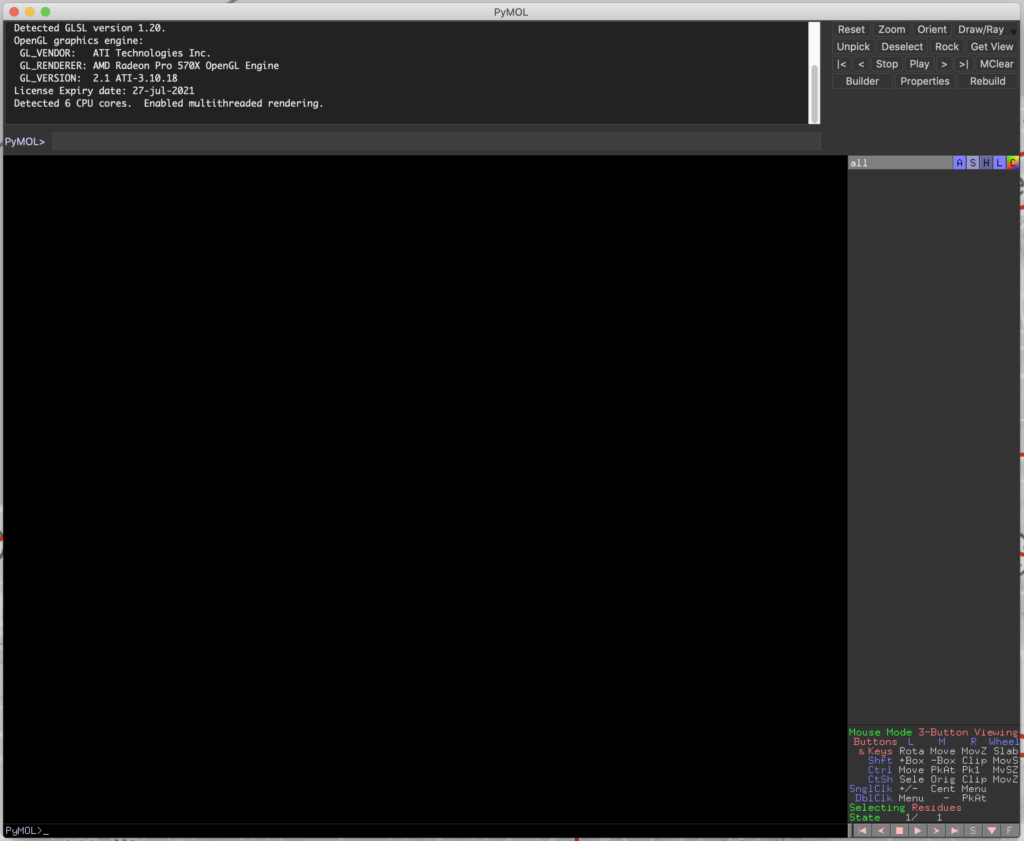Image resolution: width=1024 pixels, height=841 pixels.
Task: Click the Rebuild button
Action: coord(987,82)
